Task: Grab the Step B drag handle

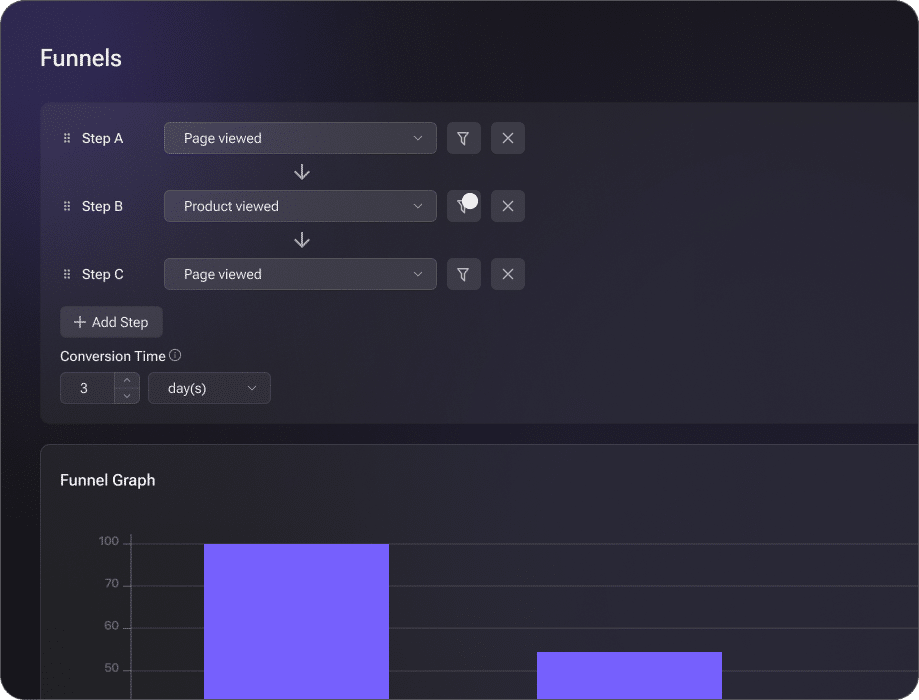Action: tap(67, 206)
